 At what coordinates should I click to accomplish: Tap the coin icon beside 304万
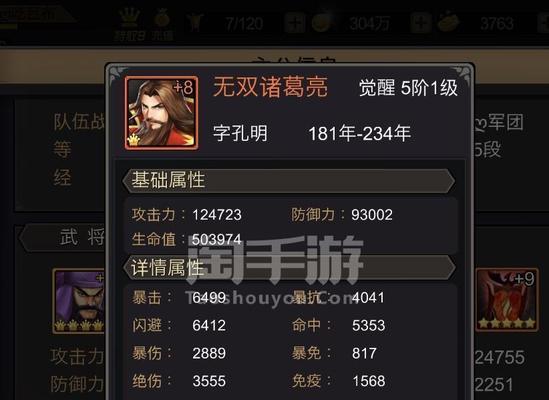[321, 23]
